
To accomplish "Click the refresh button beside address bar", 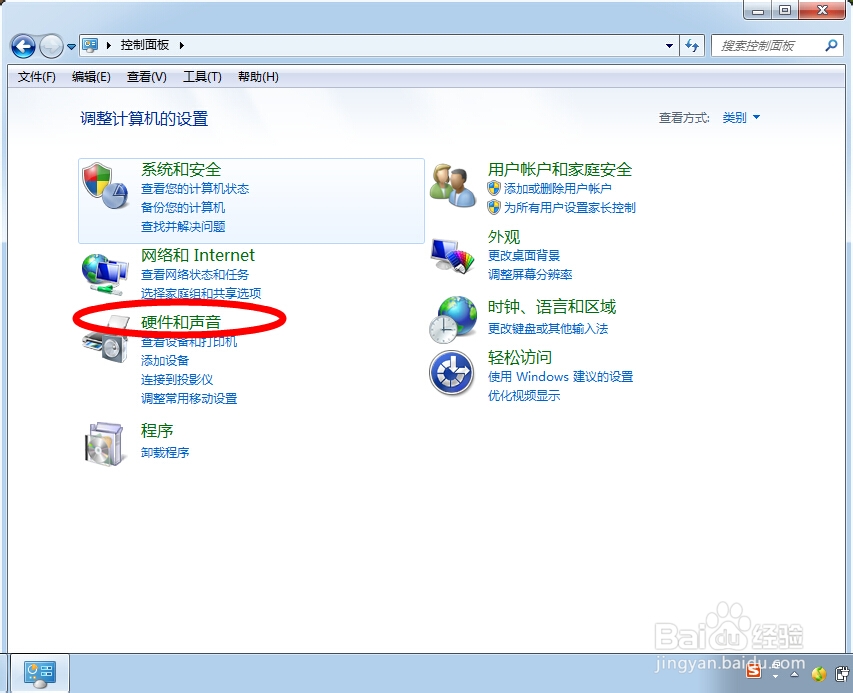I will click(x=692, y=46).
